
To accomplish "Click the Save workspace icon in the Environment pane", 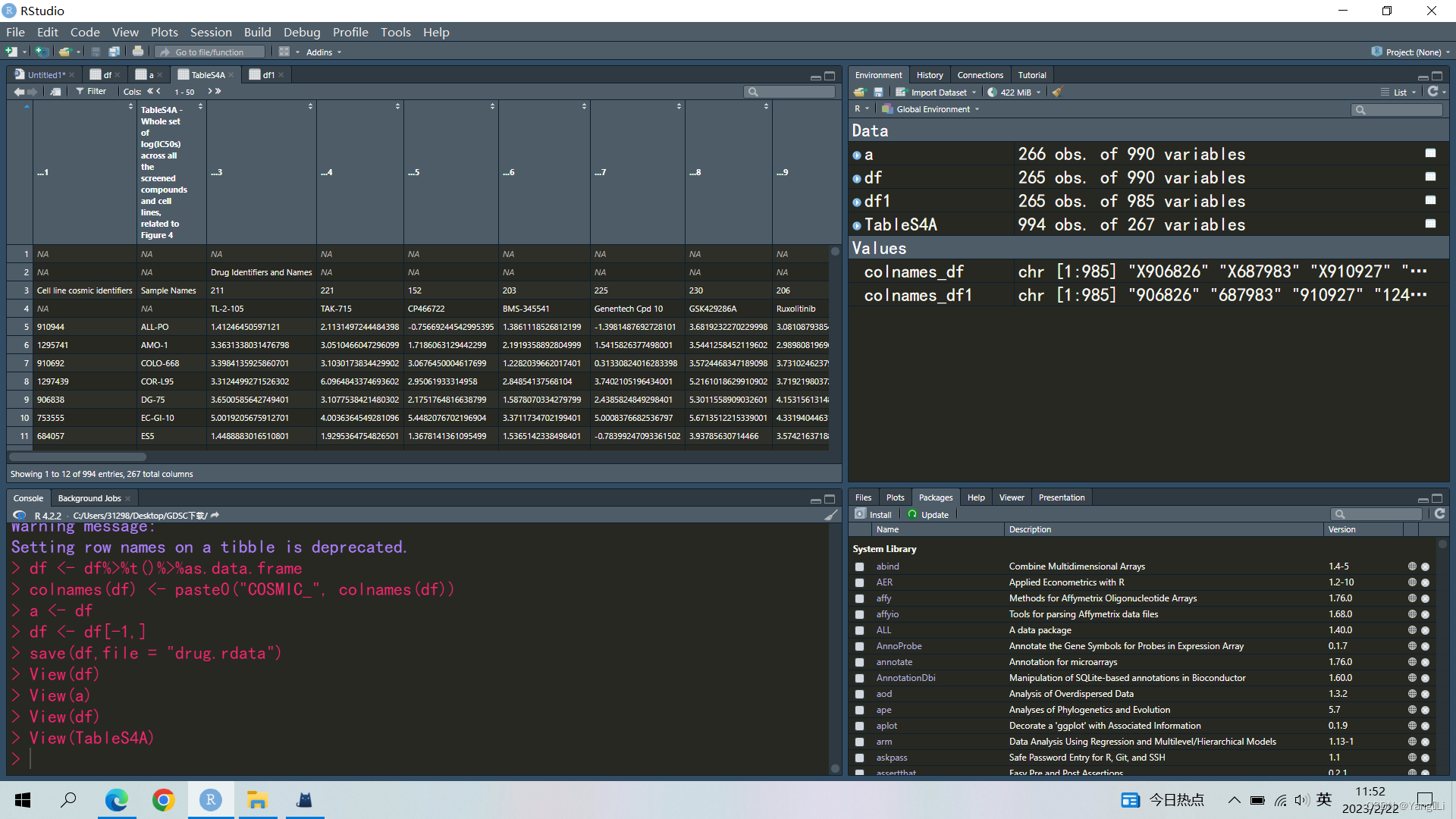I will point(878,92).
